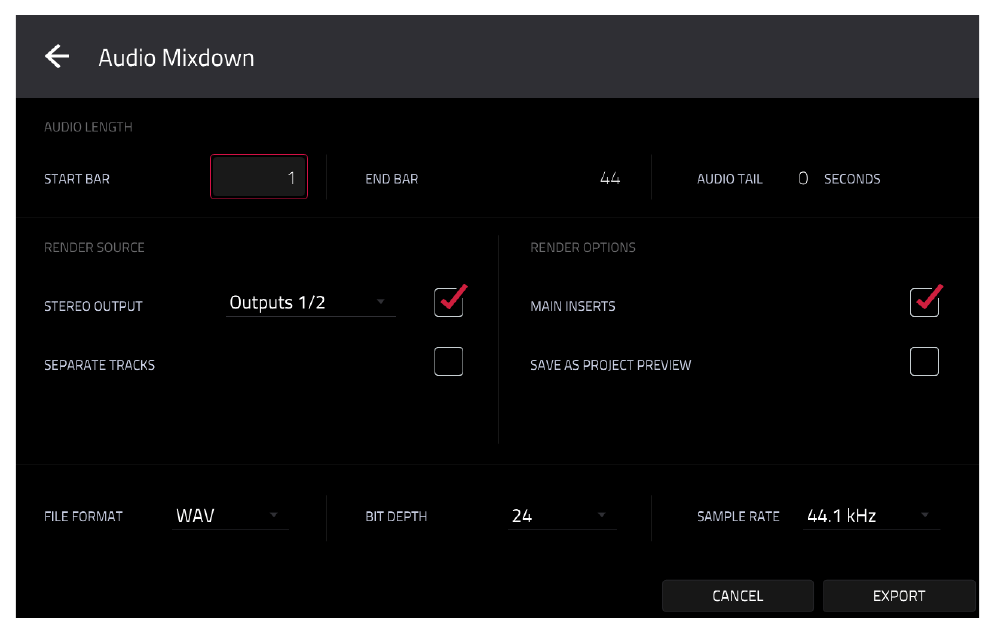The width and height of the screenshot is (996, 634).
Task: Select the End Bar value 44
Action: click(x=609, y=178)
